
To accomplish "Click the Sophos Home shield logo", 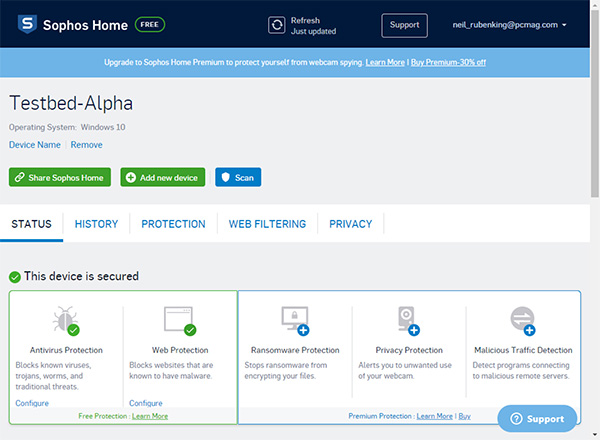I will point(22,24).
